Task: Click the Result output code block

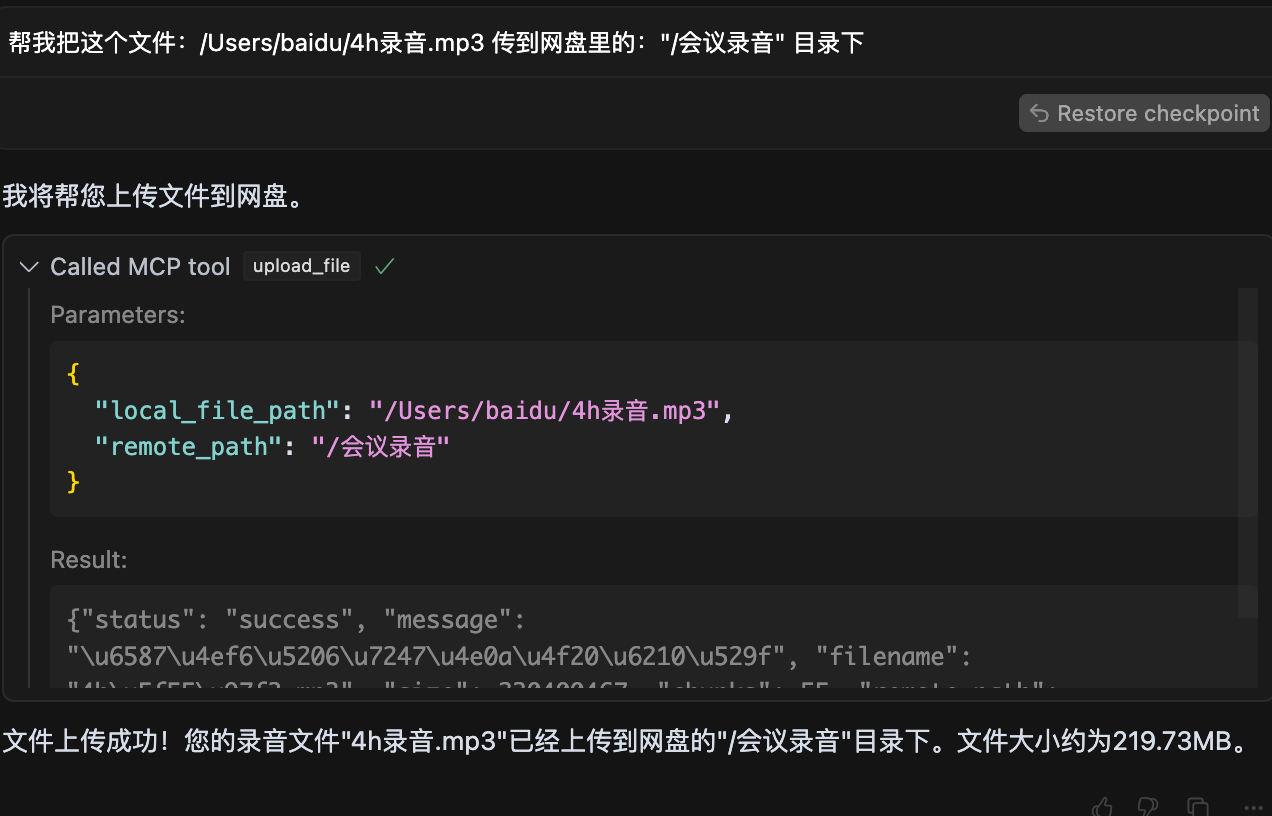Action: 653,637
